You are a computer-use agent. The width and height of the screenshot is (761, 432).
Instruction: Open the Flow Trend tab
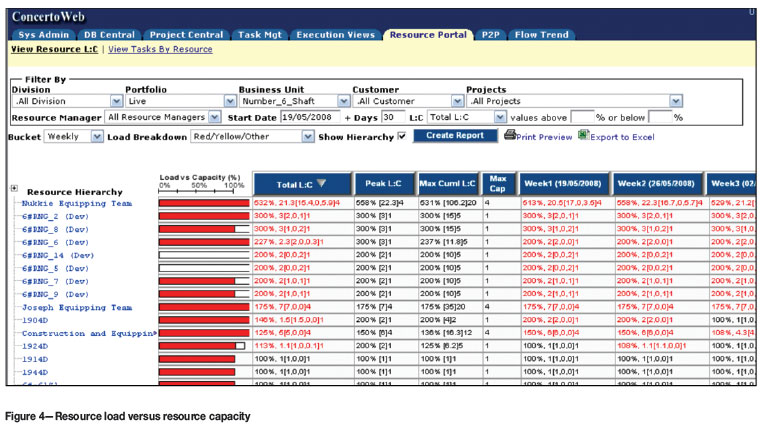[x=543, y=34]
